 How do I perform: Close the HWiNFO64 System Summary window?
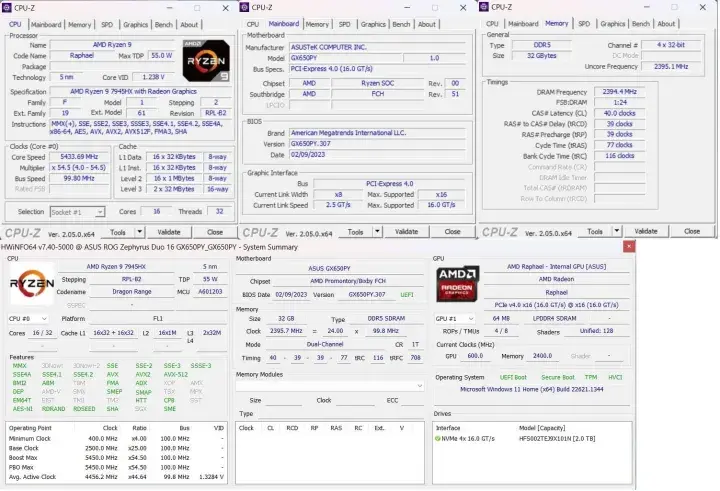pos(629,247)
